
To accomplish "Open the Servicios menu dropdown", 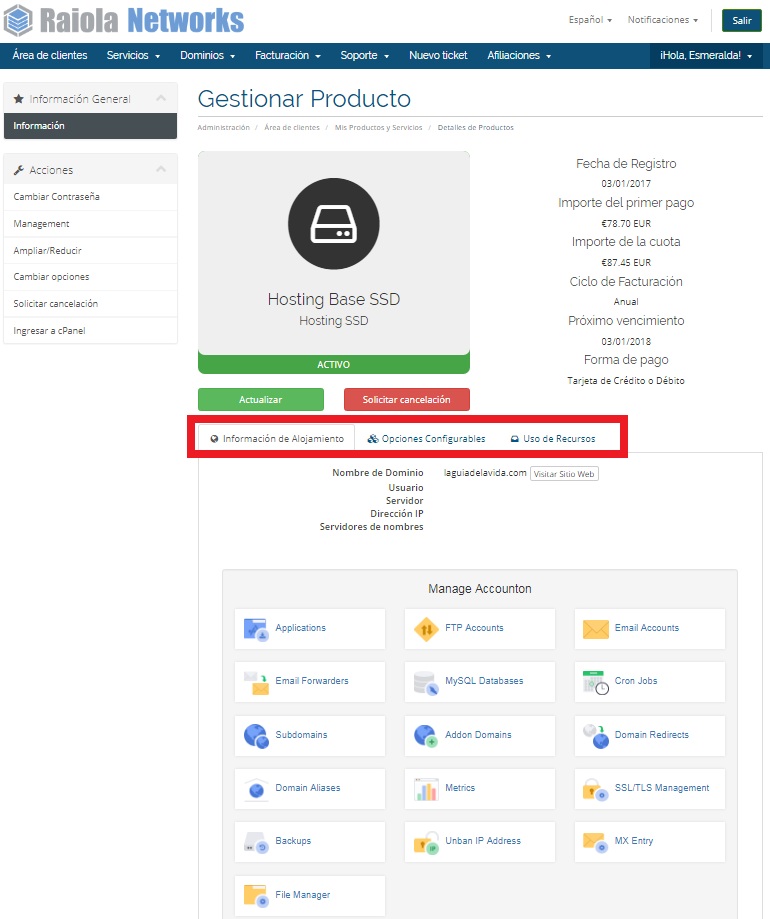I will (133, 56).
